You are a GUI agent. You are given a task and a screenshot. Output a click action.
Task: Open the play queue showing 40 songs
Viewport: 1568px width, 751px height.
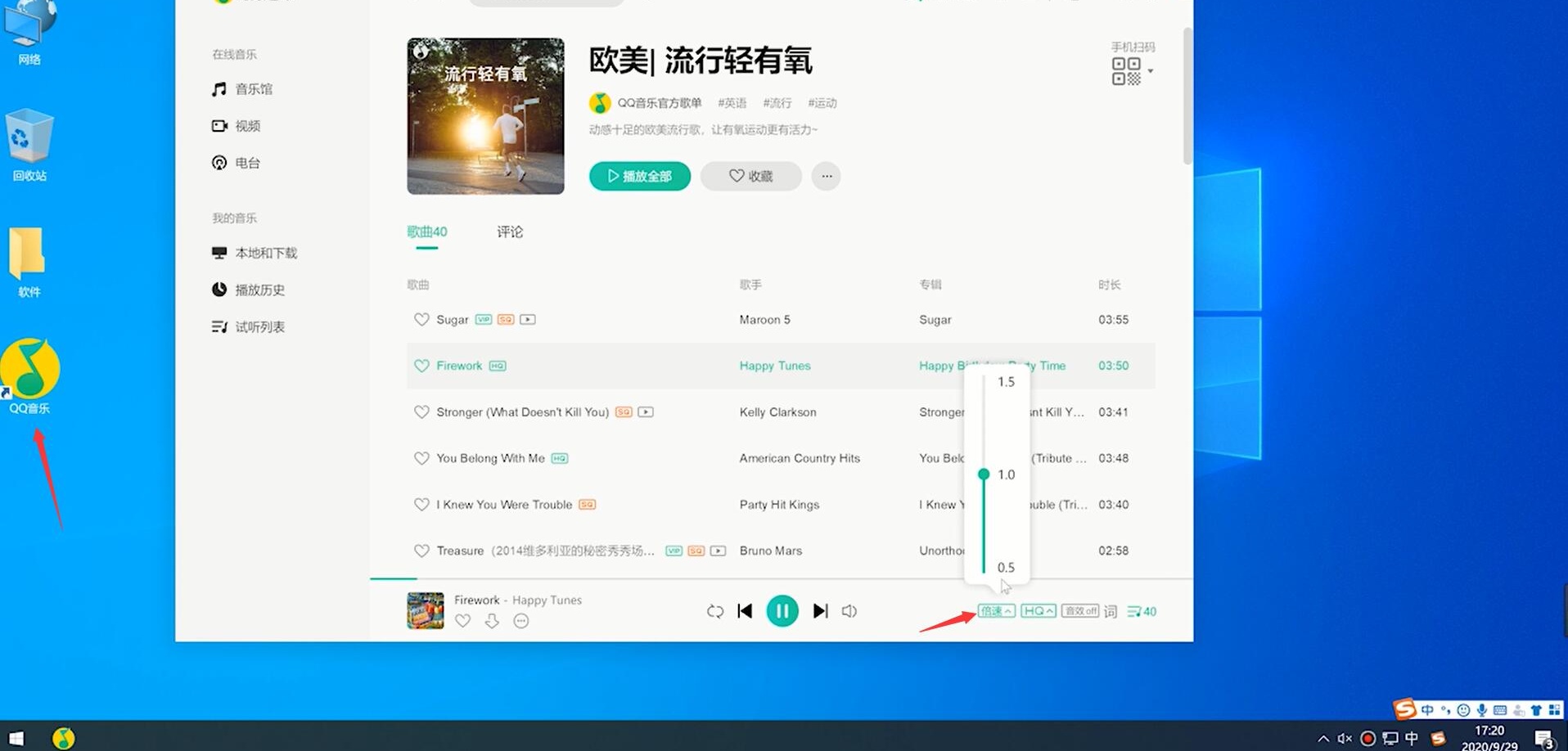(x=1141, y=611)
